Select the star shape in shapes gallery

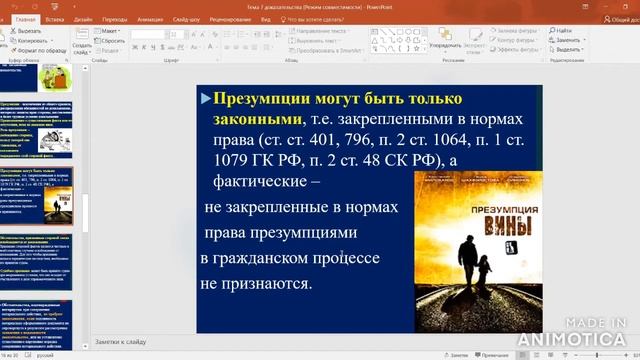(x=416, y=49)
